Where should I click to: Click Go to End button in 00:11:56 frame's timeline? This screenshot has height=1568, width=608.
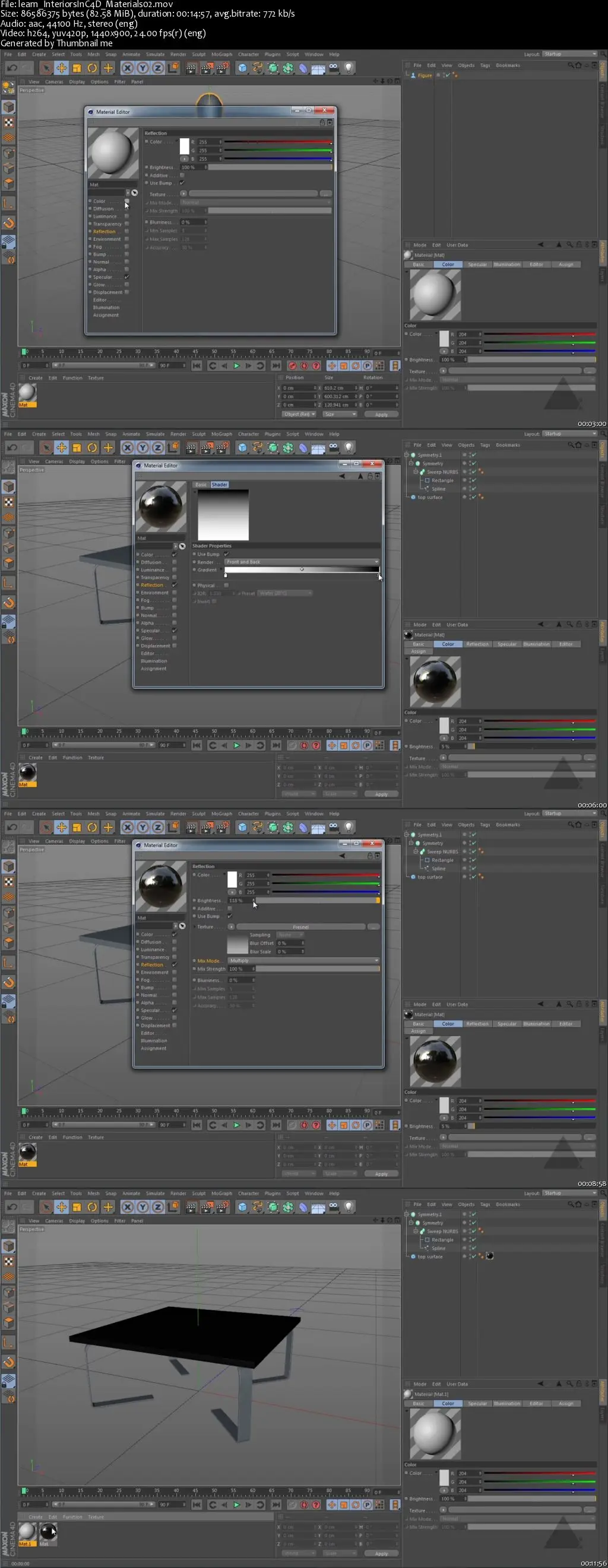coord(276,1505)
